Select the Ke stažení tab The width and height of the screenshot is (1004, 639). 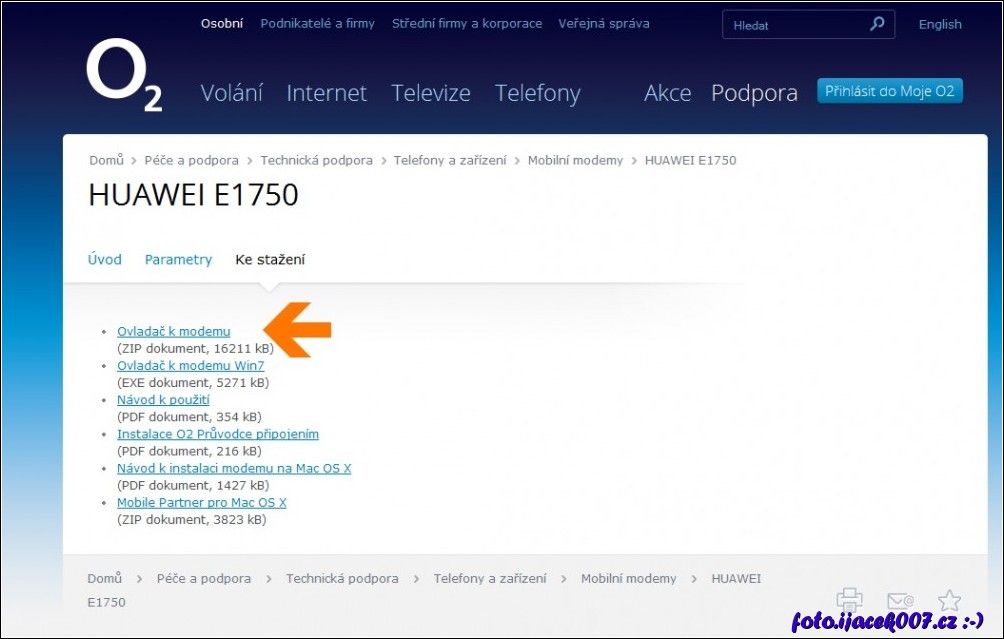point(271,258)
